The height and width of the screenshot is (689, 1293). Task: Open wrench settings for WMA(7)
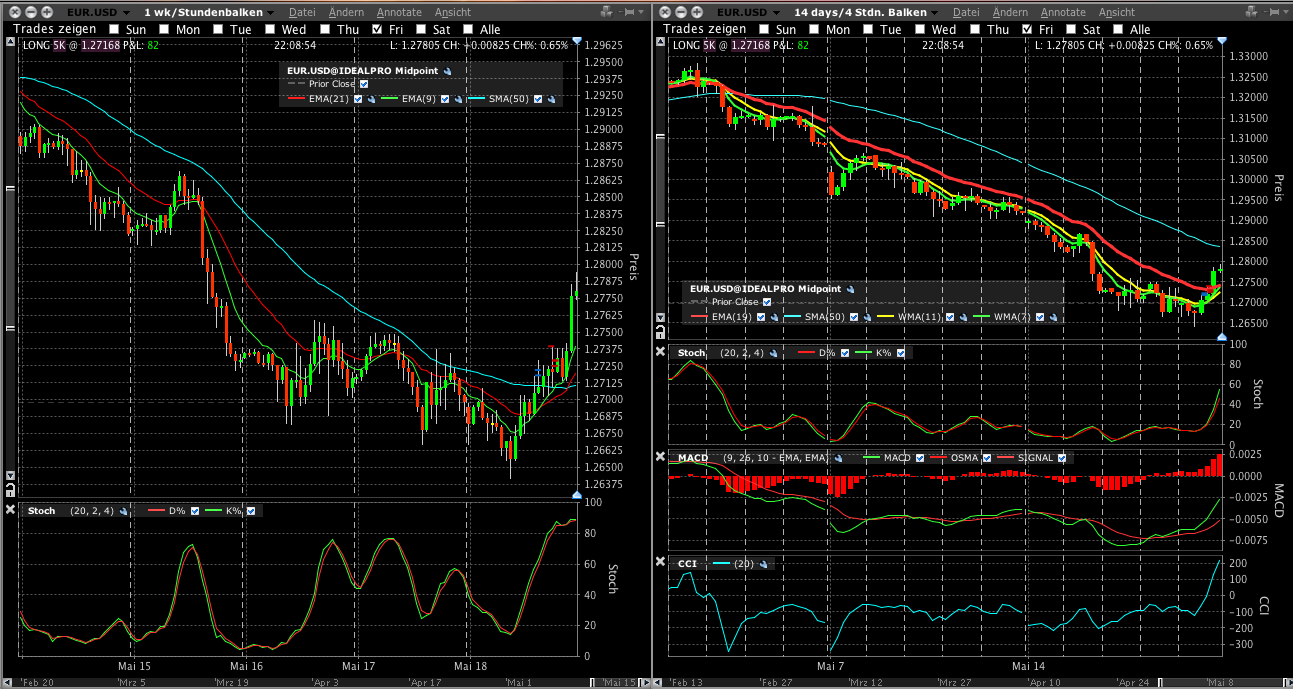1053,317
